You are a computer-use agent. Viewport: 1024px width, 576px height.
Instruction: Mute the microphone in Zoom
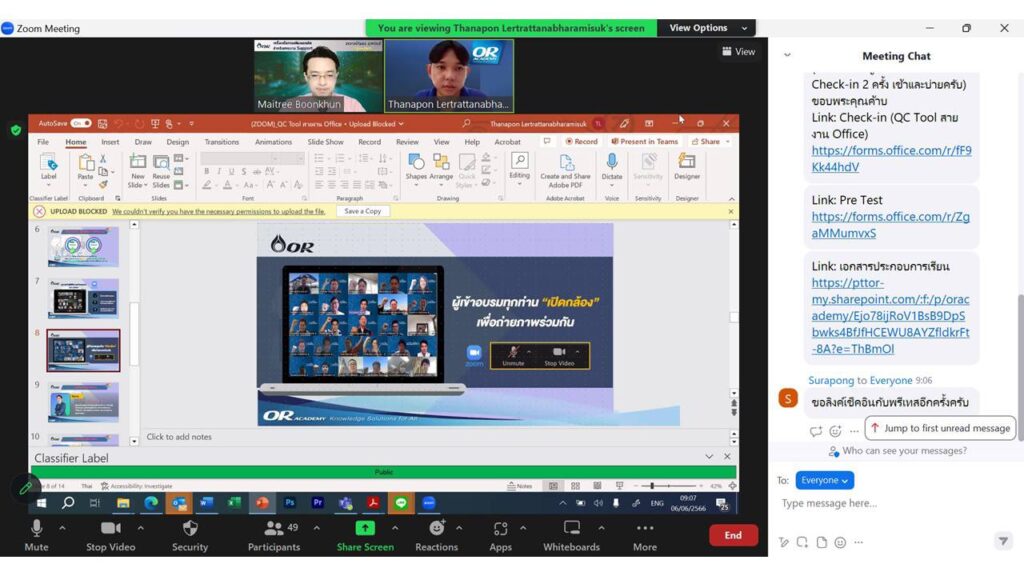click(37, 536)
